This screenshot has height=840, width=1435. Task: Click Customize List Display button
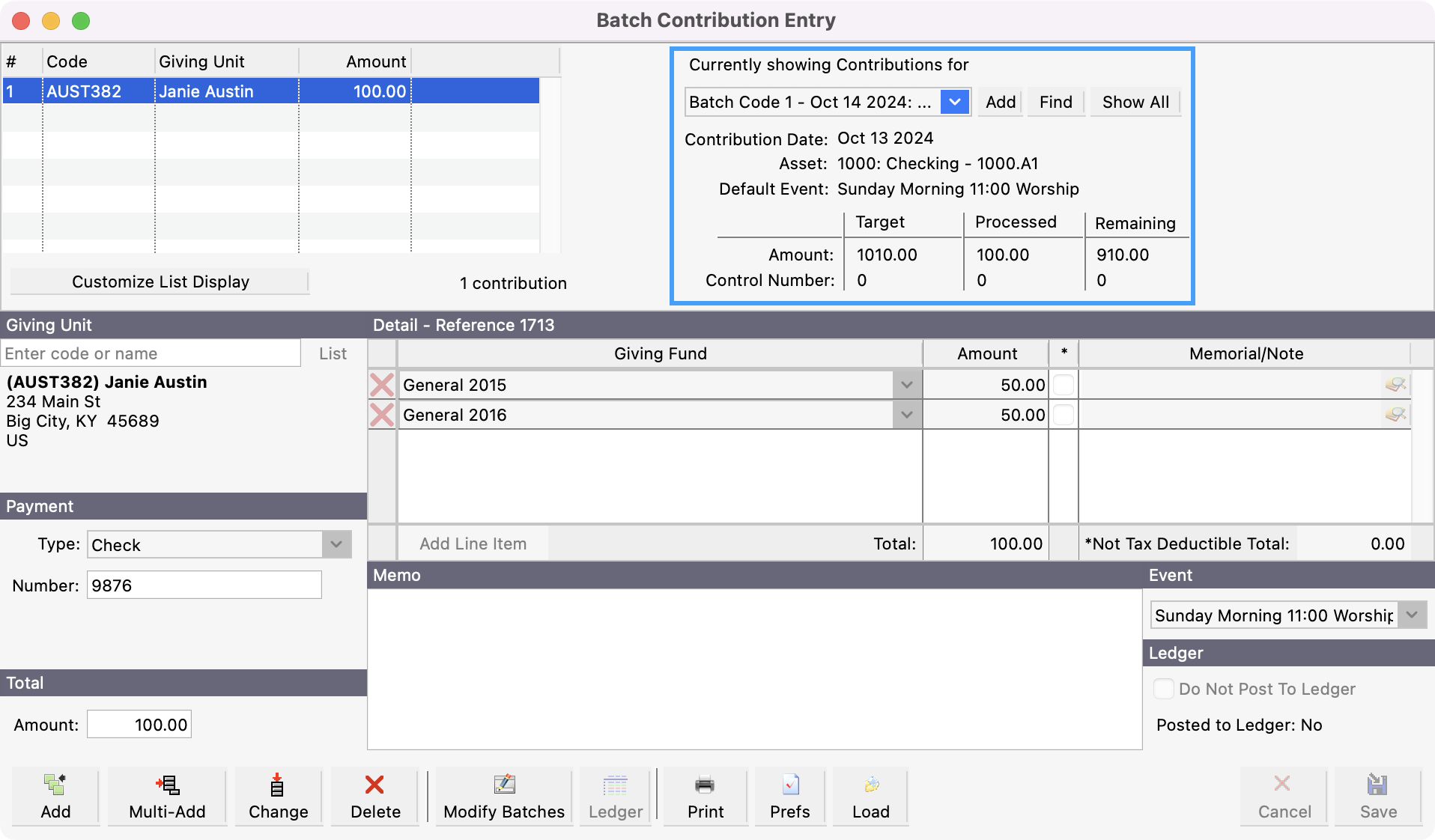pos(160,281)
